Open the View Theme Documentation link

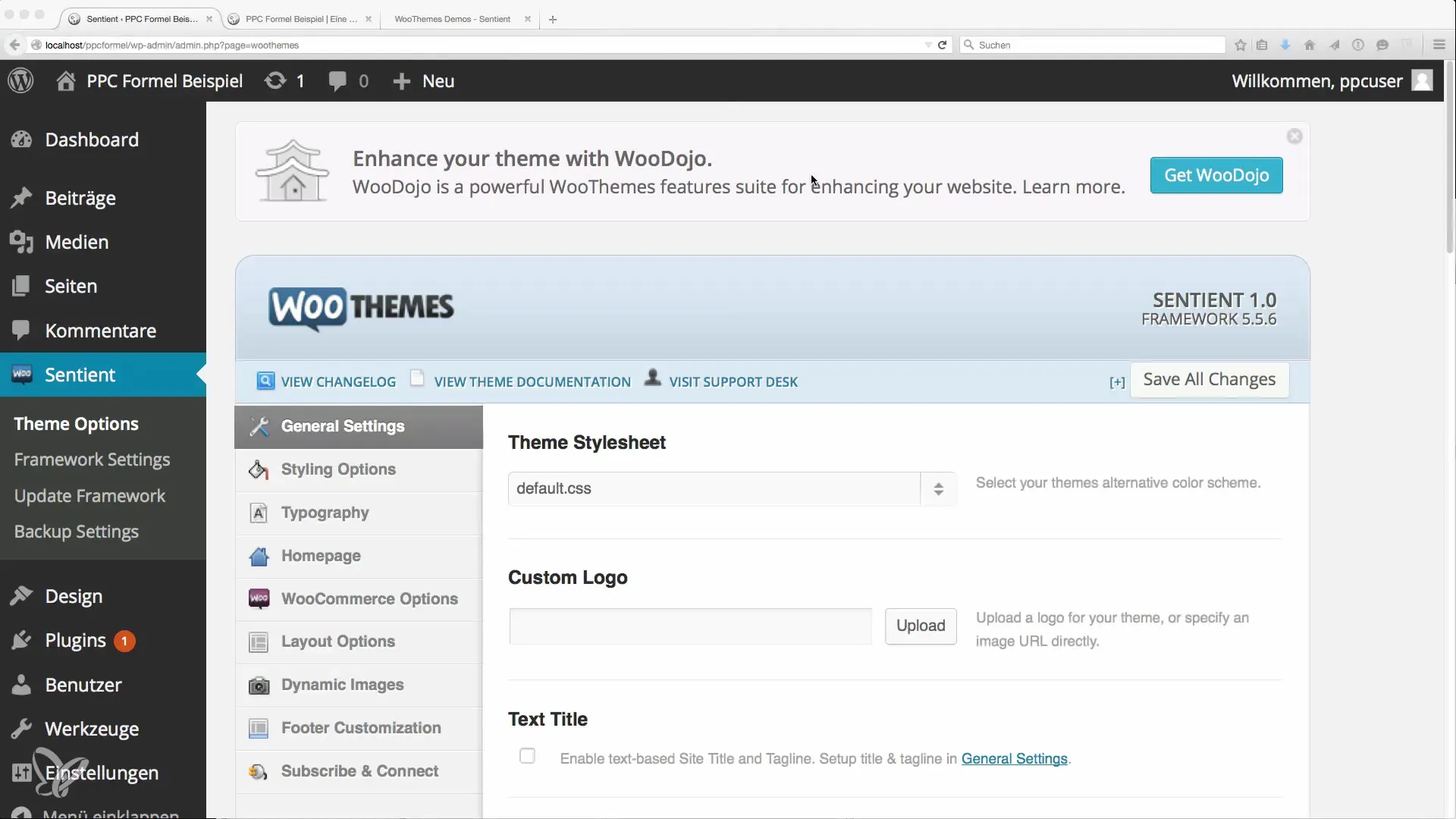[x=532, y=382]
